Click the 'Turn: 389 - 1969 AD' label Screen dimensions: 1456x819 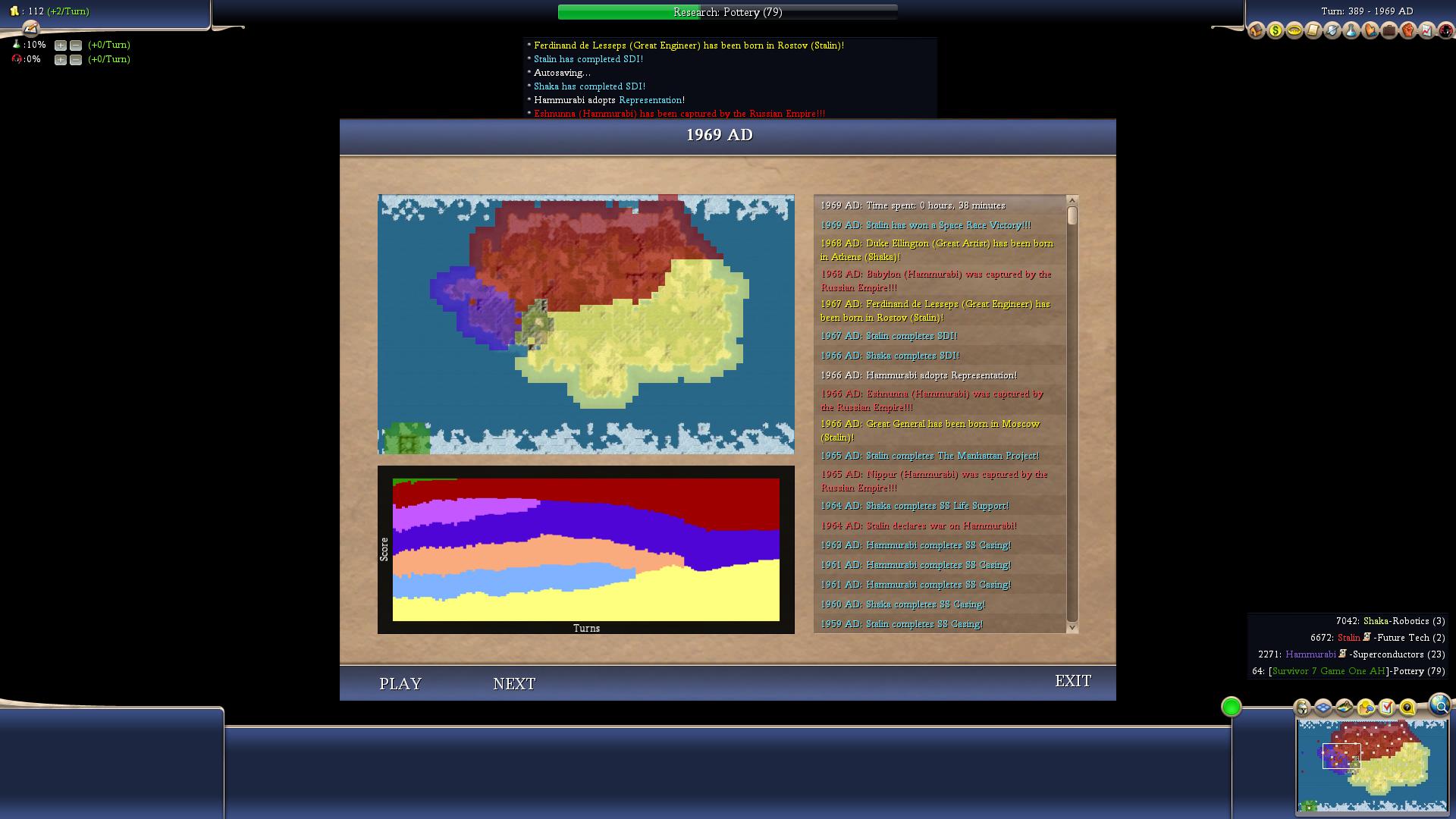(x=1367, y=11)
